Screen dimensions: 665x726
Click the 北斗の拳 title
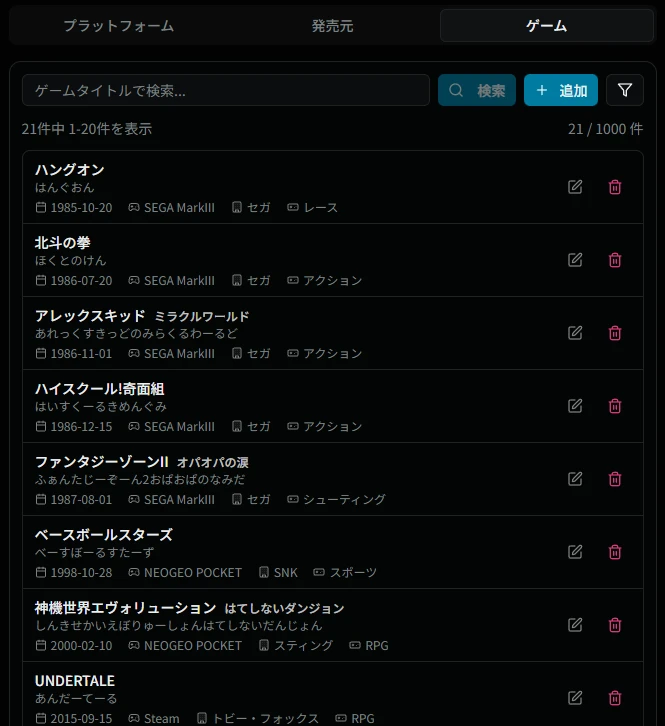point(63,243)
